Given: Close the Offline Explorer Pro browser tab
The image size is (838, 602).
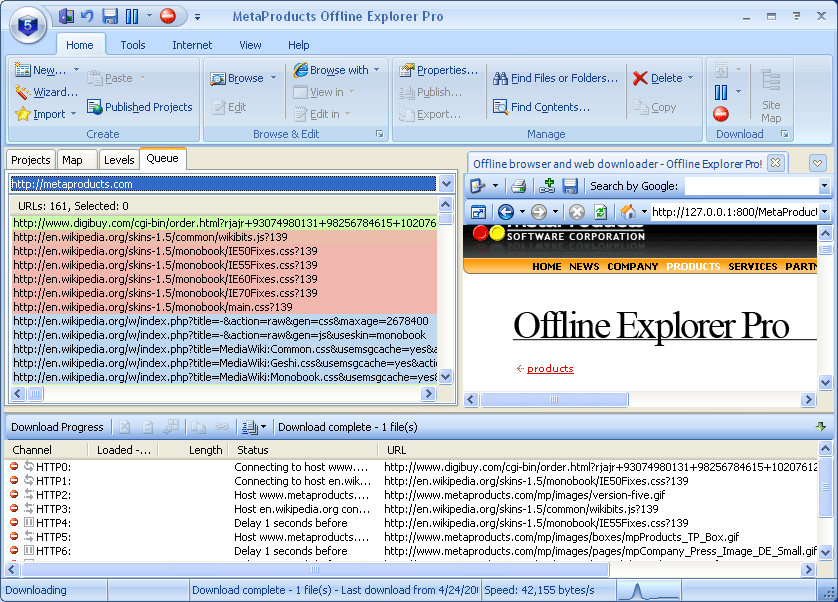Looking at the screenshot, I should 776,163.
